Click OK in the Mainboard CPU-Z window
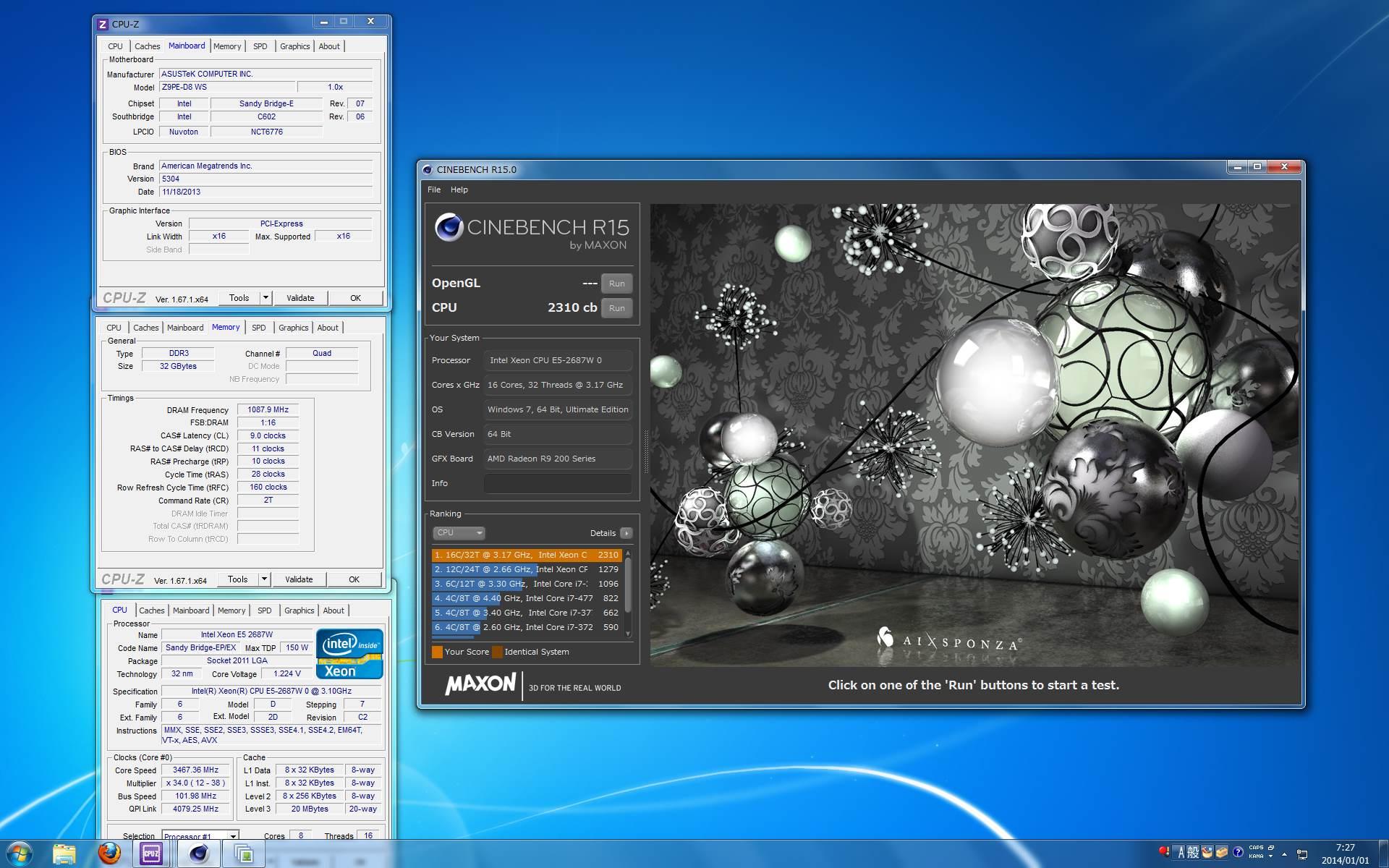Viewport: 1389px width, 868px height. tap(355, 298)
